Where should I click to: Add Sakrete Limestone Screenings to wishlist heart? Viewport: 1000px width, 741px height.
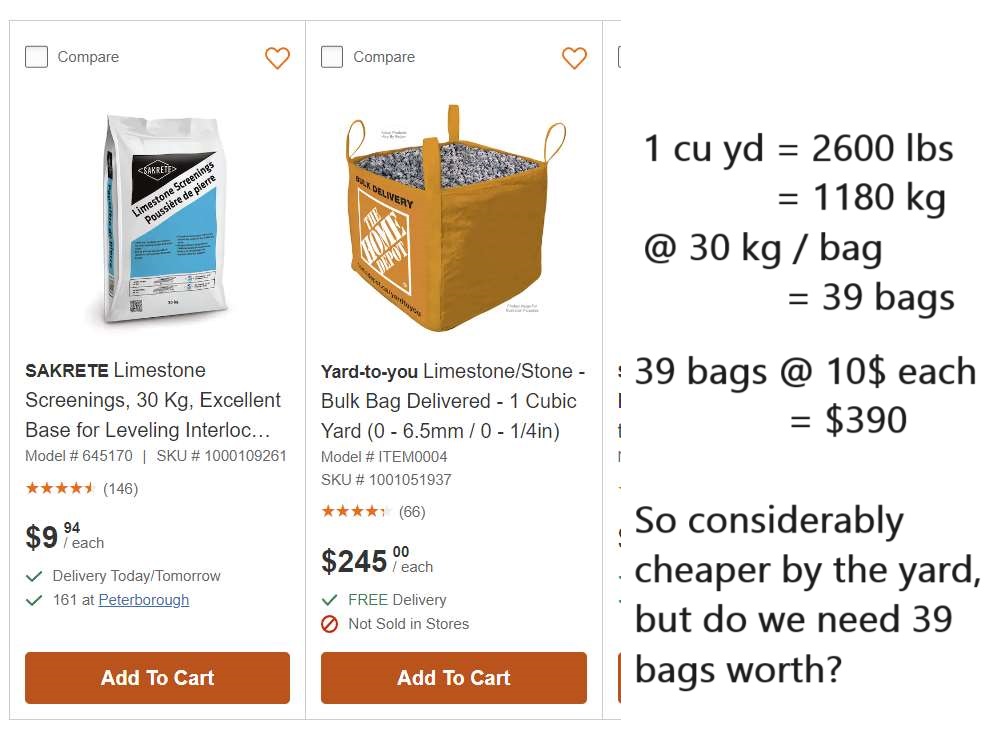pos(277,58)
